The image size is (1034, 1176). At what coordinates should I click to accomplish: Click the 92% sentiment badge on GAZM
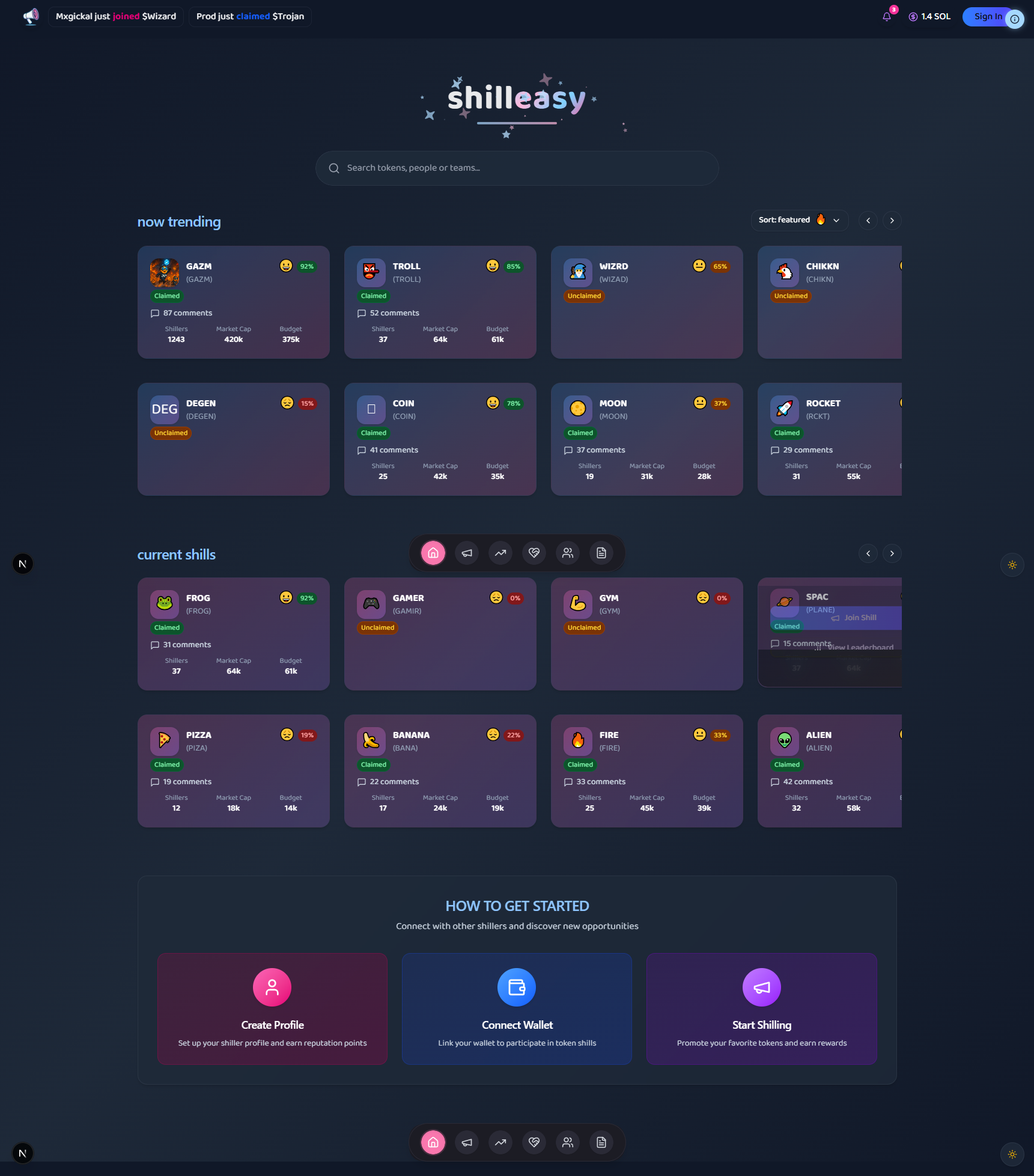click(x=307, y=267)
